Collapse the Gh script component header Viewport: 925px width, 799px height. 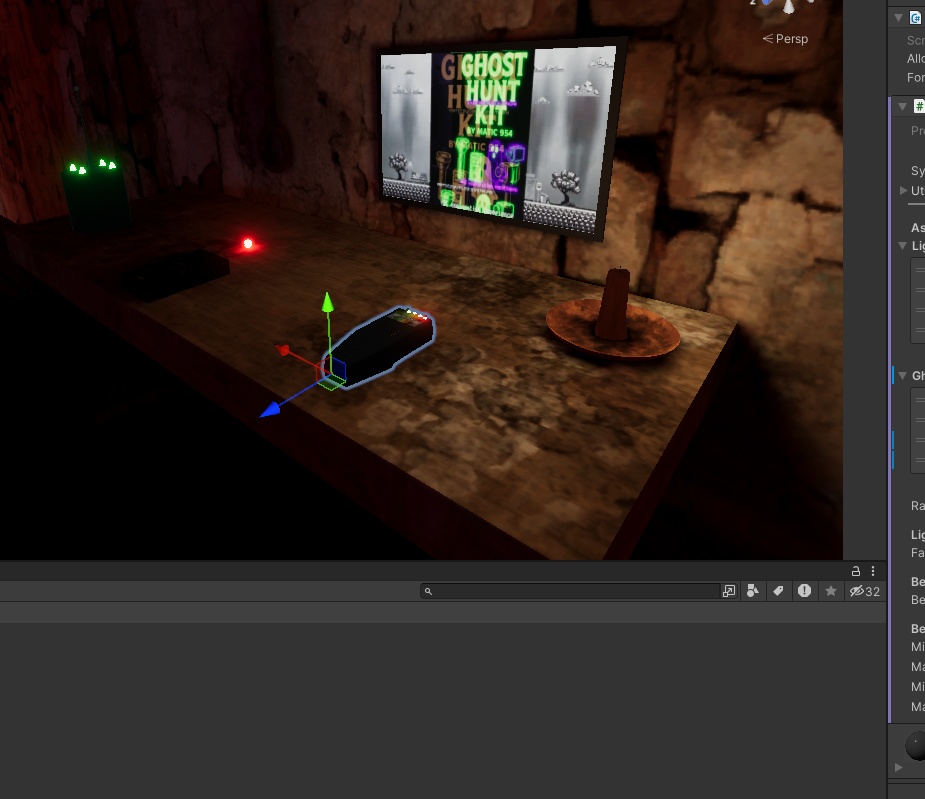coord(903,375)
